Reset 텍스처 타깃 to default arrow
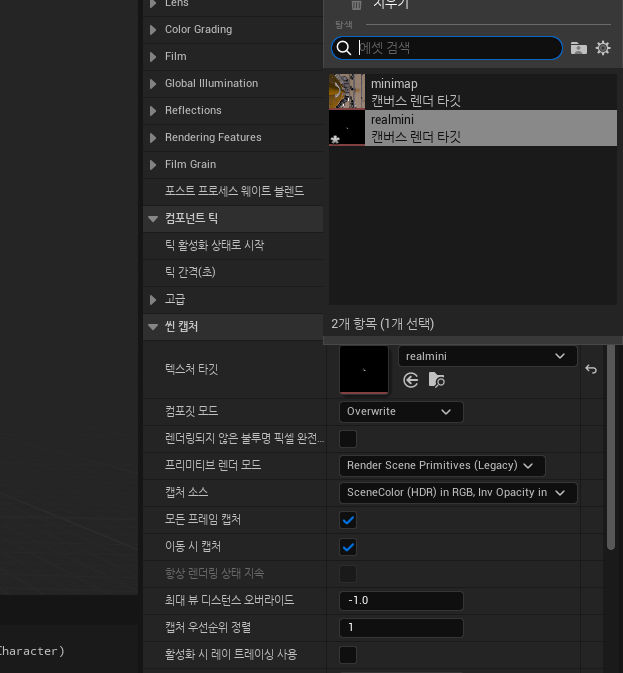This screenshot has height=673, width=623. 591,369
